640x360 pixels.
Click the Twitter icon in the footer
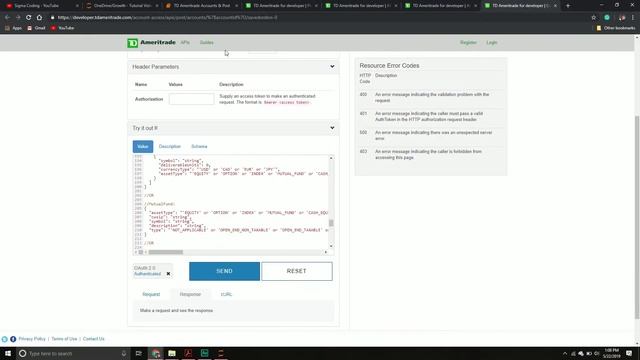tap(4, 339)
